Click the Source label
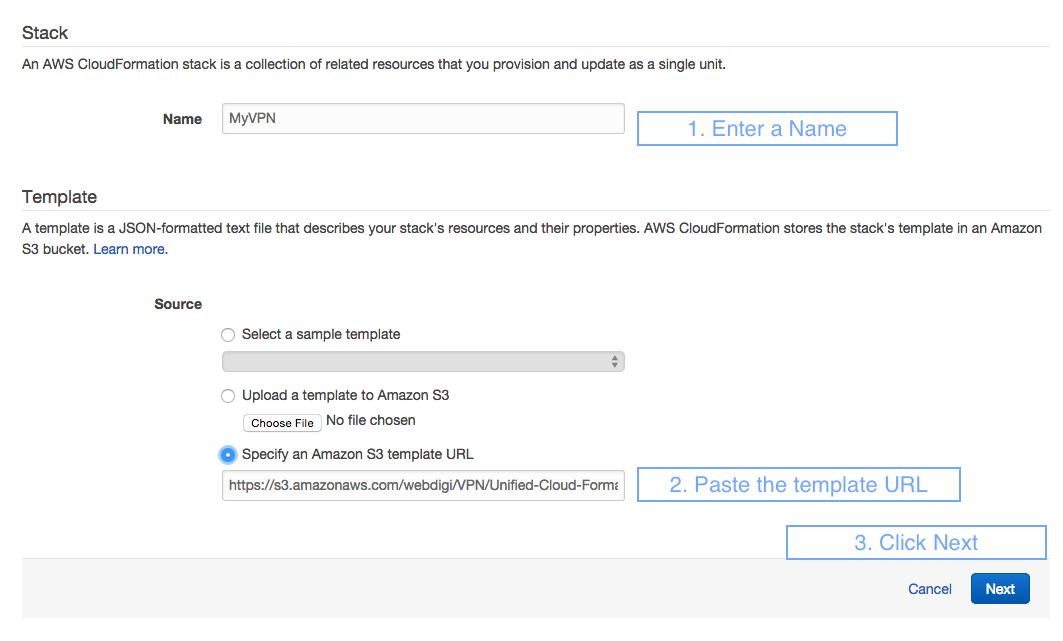Viewport: 1063px width, 641px height. point(177,303)
